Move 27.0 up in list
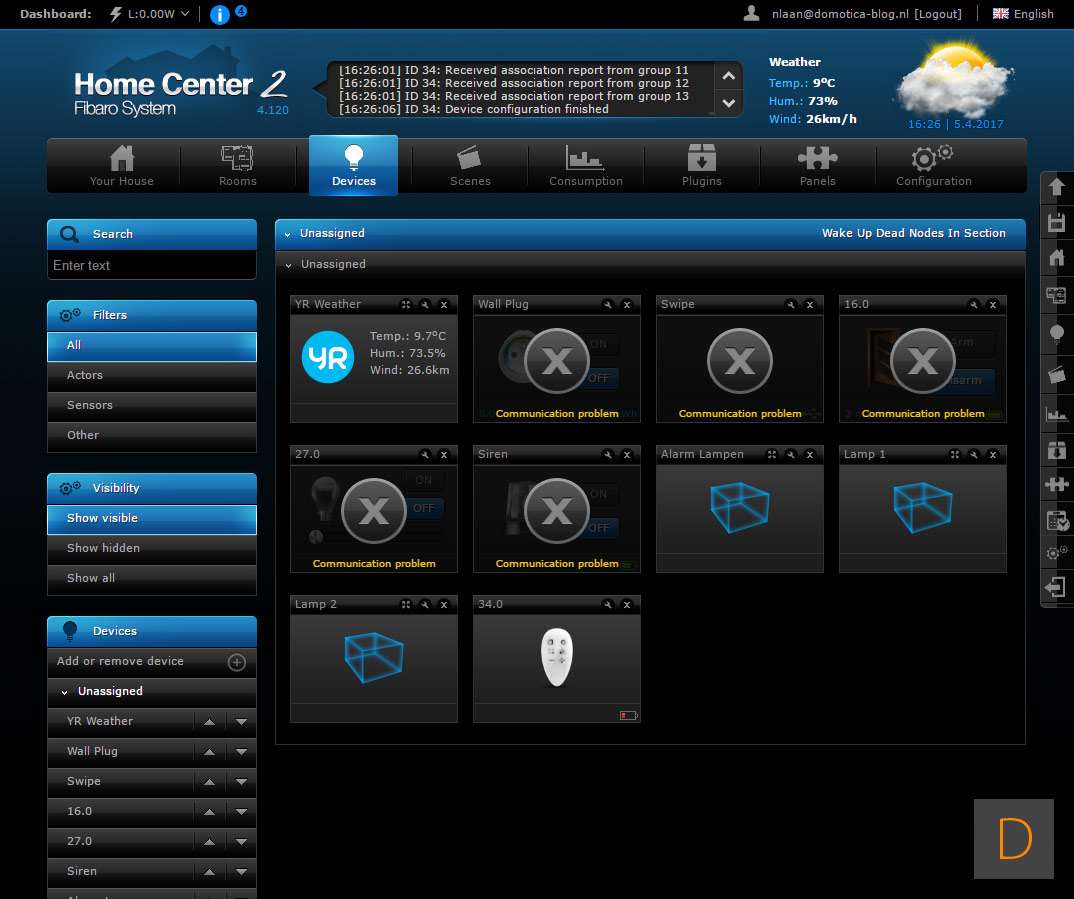This screenshot has height=899, width=1074. tap(210, 842)
